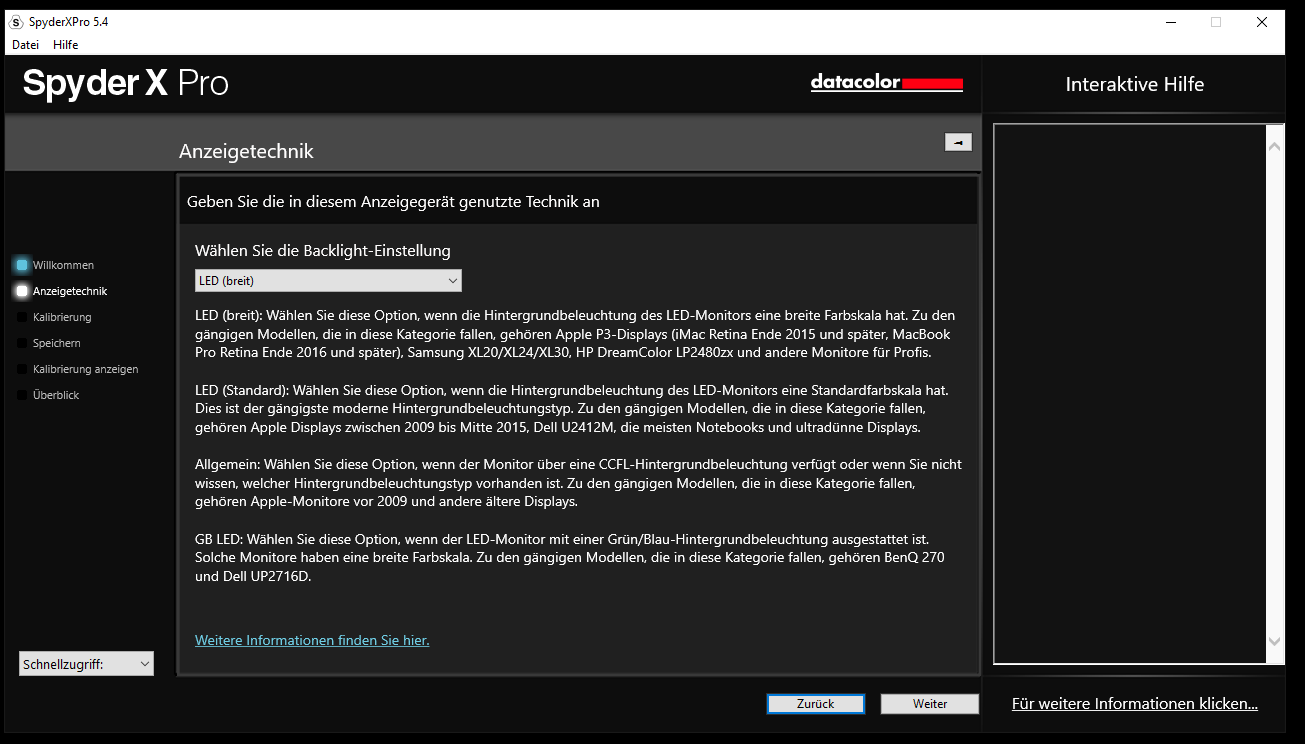
Task: Open the Weitere Informationen finden Sie hier link
Action: tap(312, 640)
